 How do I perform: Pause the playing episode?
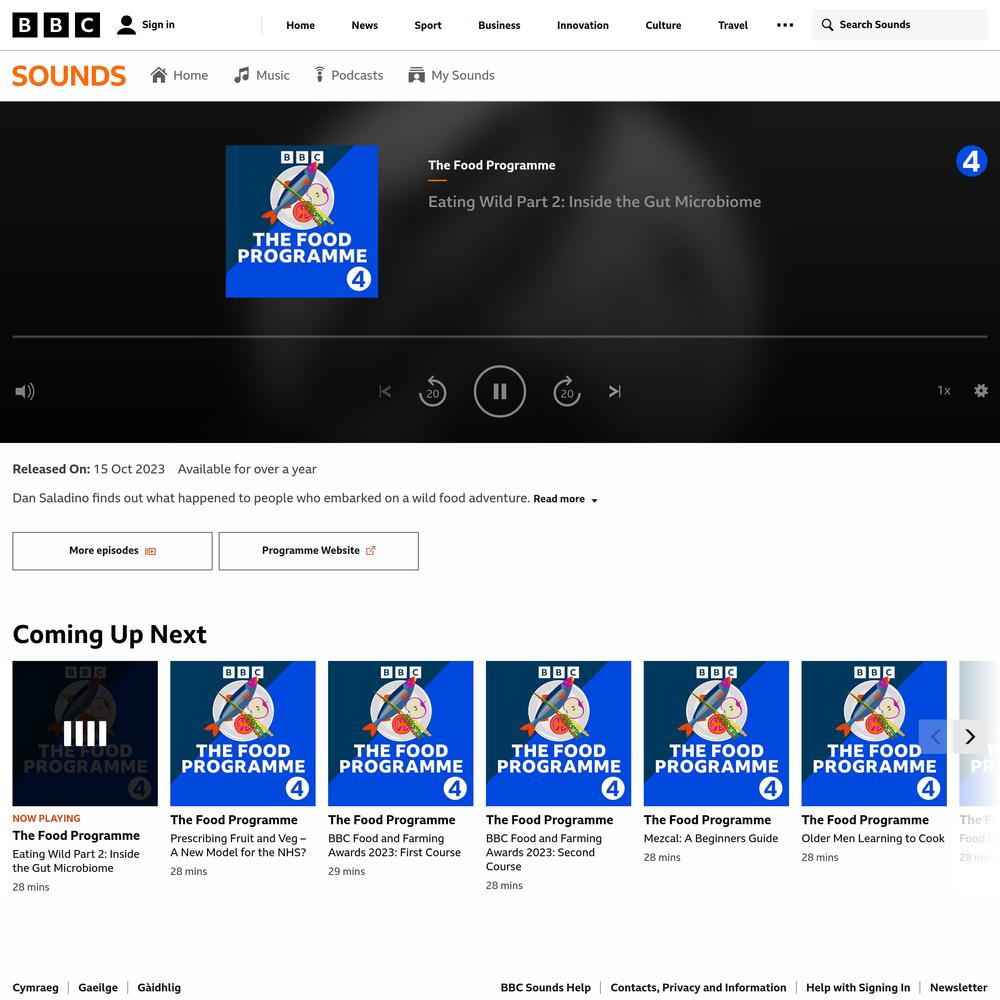click(500, 391)
